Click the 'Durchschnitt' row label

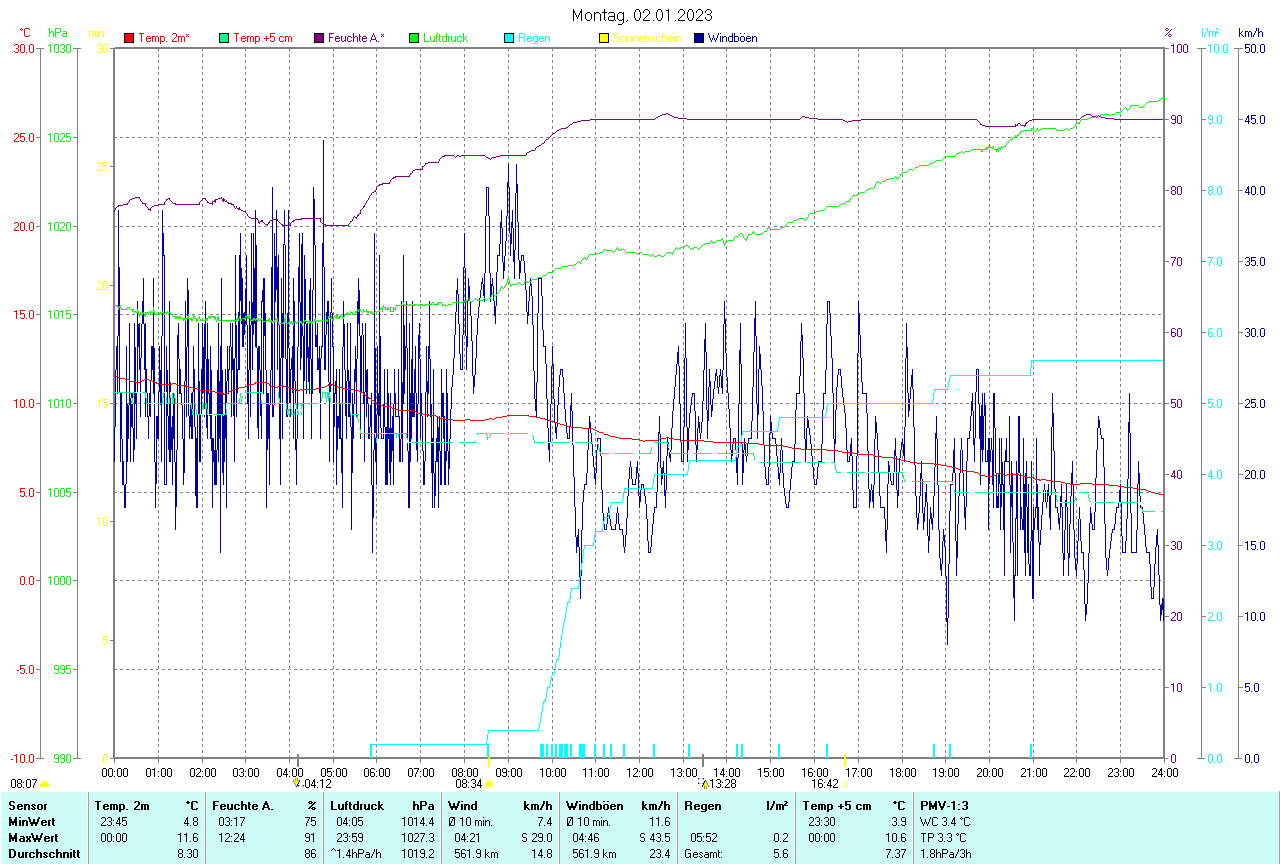[x=44, y=854]
